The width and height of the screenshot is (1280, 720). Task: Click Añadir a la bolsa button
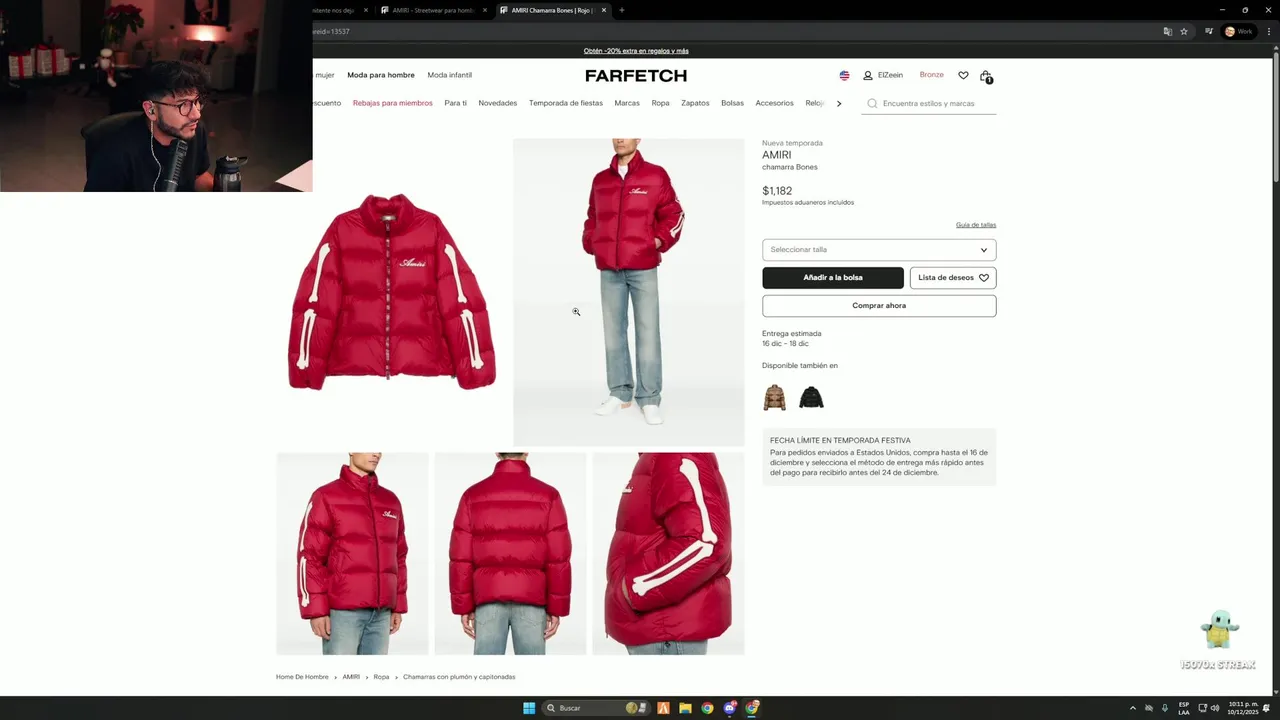(x=833, y=278)
